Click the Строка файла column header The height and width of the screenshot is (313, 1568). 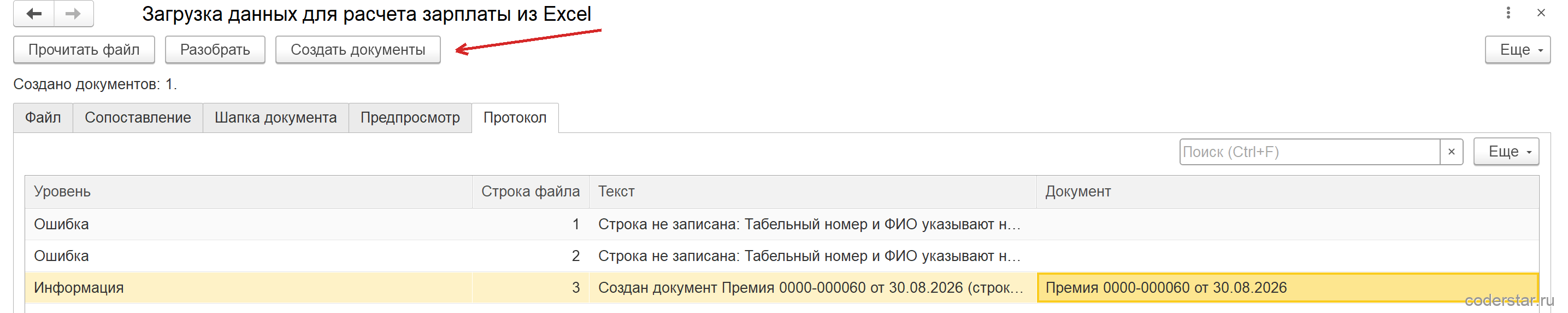(531, 192)
